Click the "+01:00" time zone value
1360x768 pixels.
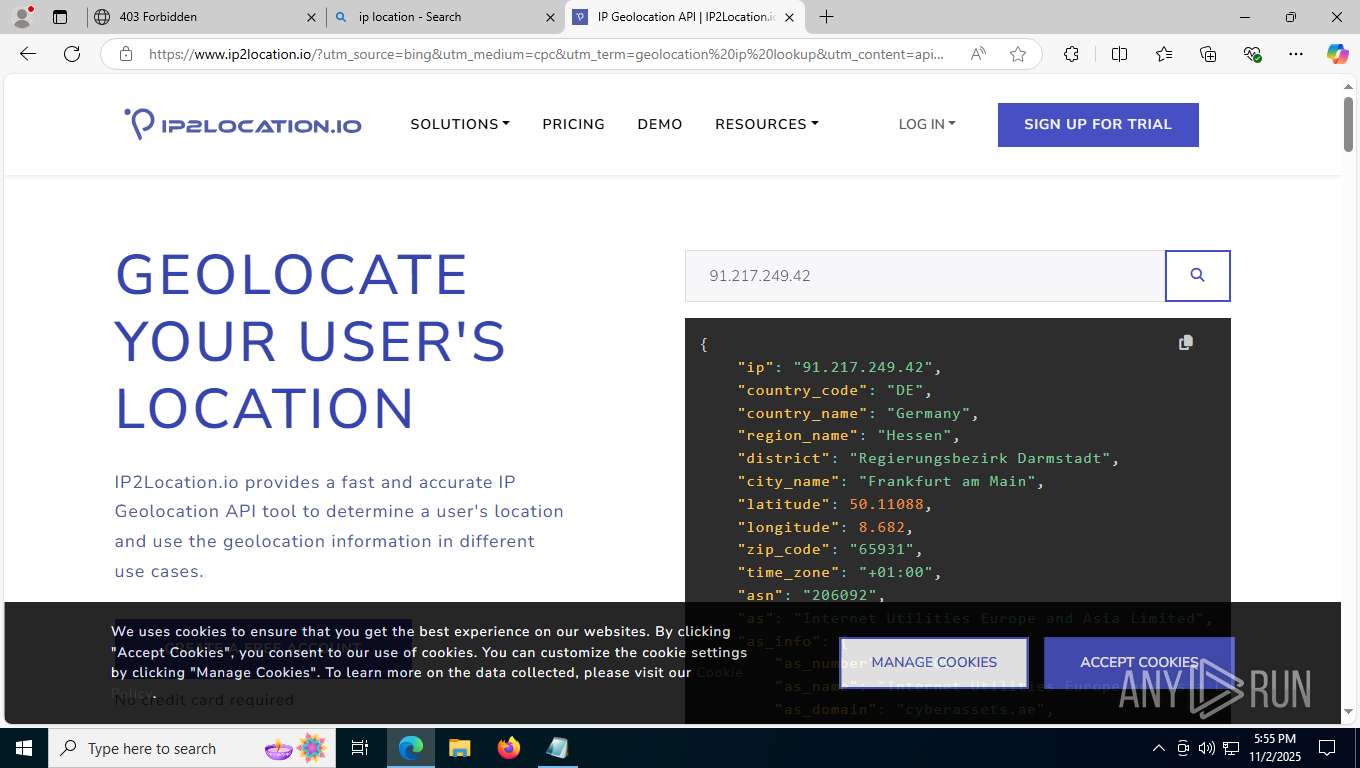point(895,572)
